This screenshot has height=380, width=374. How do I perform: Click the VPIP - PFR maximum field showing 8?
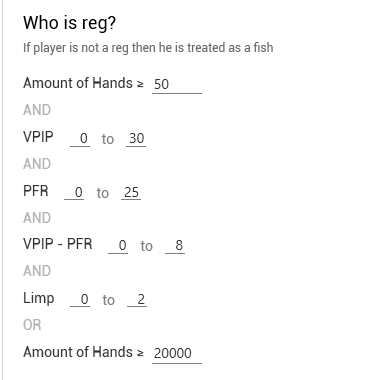pos(175,245)
